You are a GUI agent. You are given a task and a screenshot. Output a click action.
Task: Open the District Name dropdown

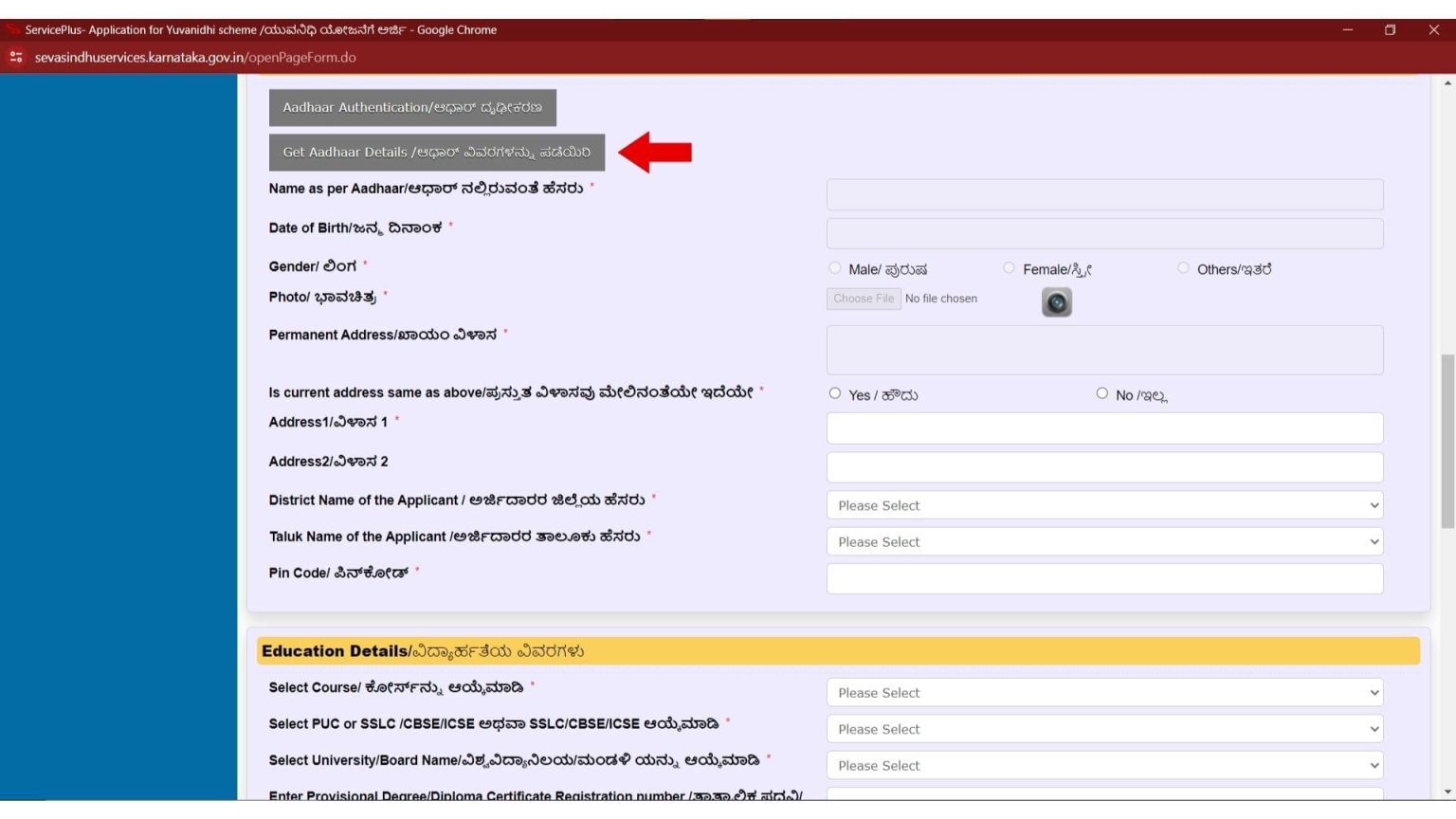(1104, 505)
